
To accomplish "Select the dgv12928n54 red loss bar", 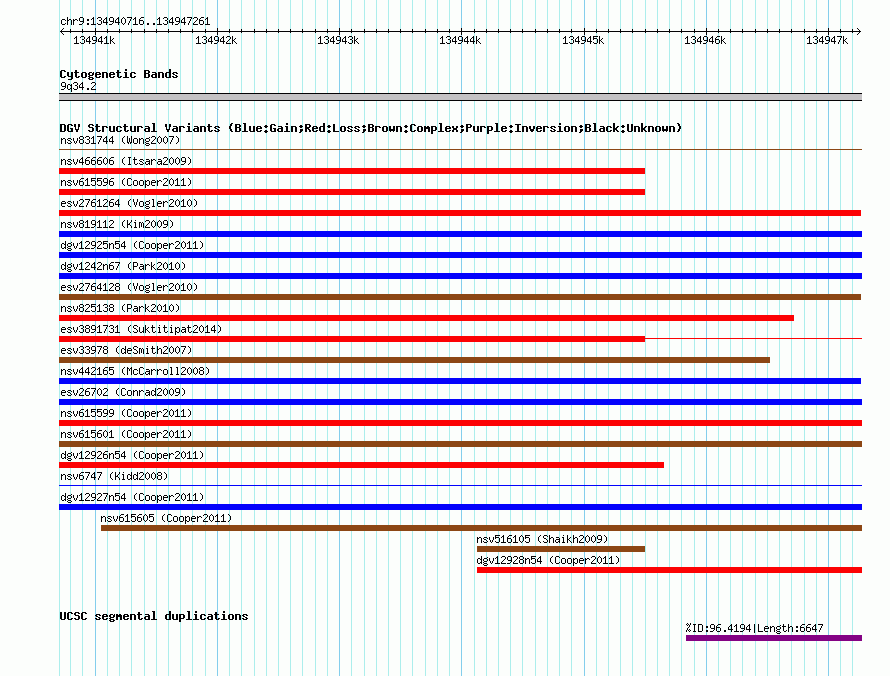I will click(669, 570).
